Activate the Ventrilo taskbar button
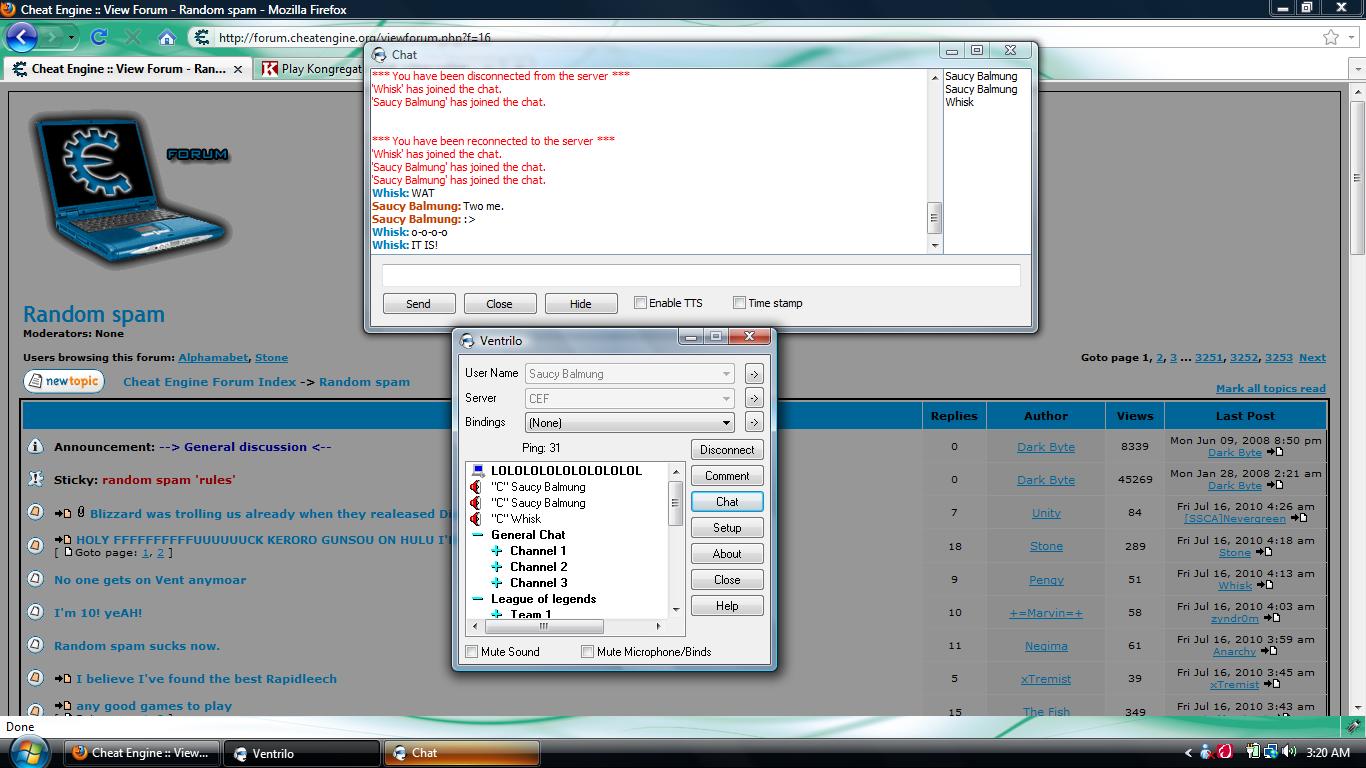1366x768 pixels. [302, 753]
